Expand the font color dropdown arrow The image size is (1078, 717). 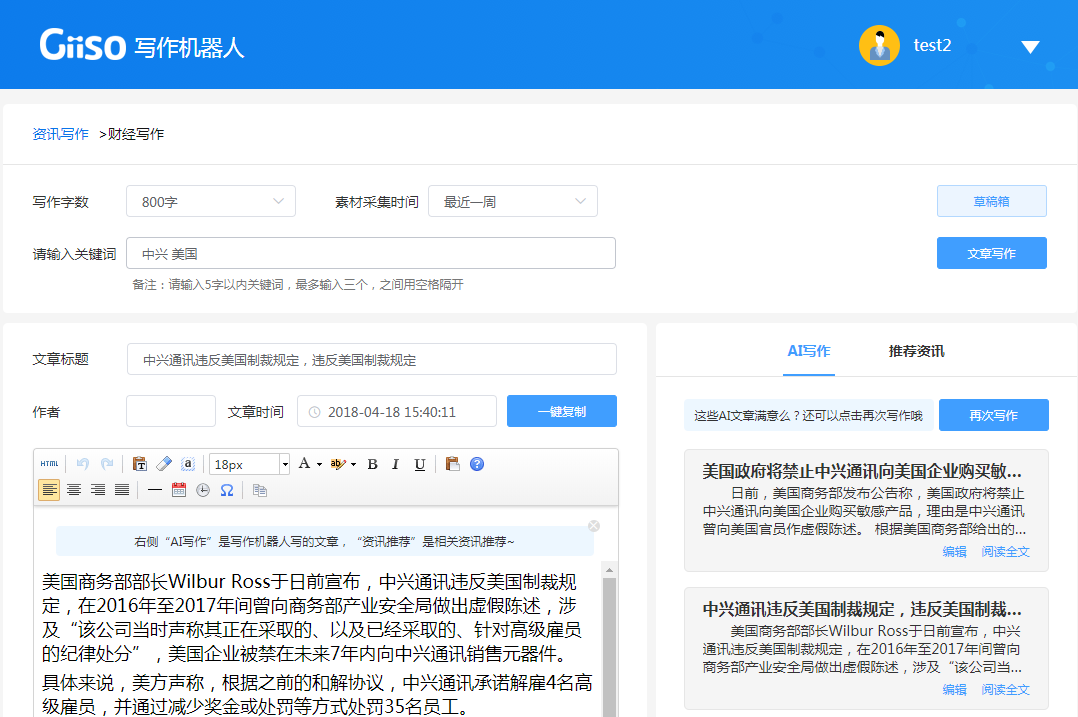[320, 465]
